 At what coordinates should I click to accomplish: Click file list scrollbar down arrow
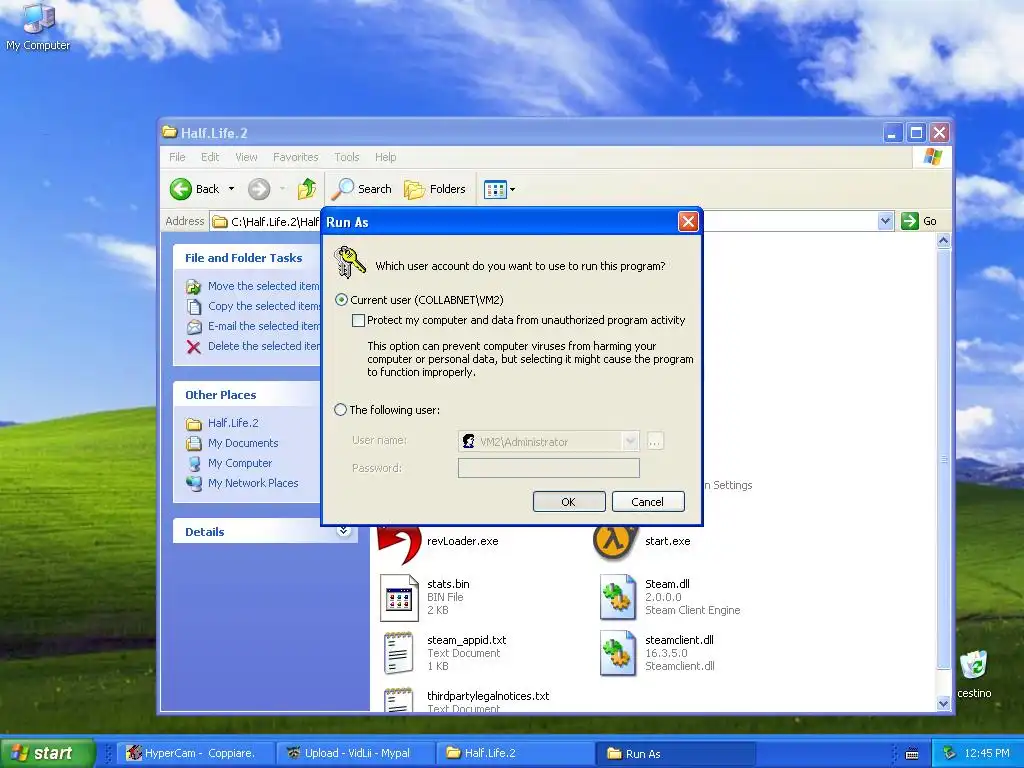click(943, 703)
